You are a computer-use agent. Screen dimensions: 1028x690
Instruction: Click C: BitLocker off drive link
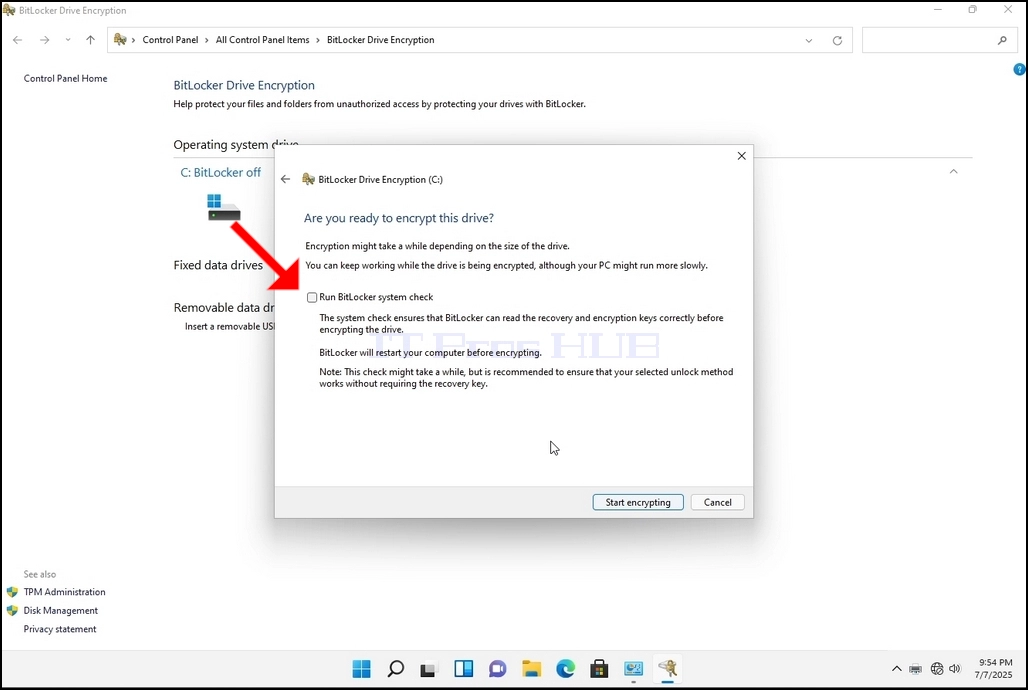(x=220, y=172)
